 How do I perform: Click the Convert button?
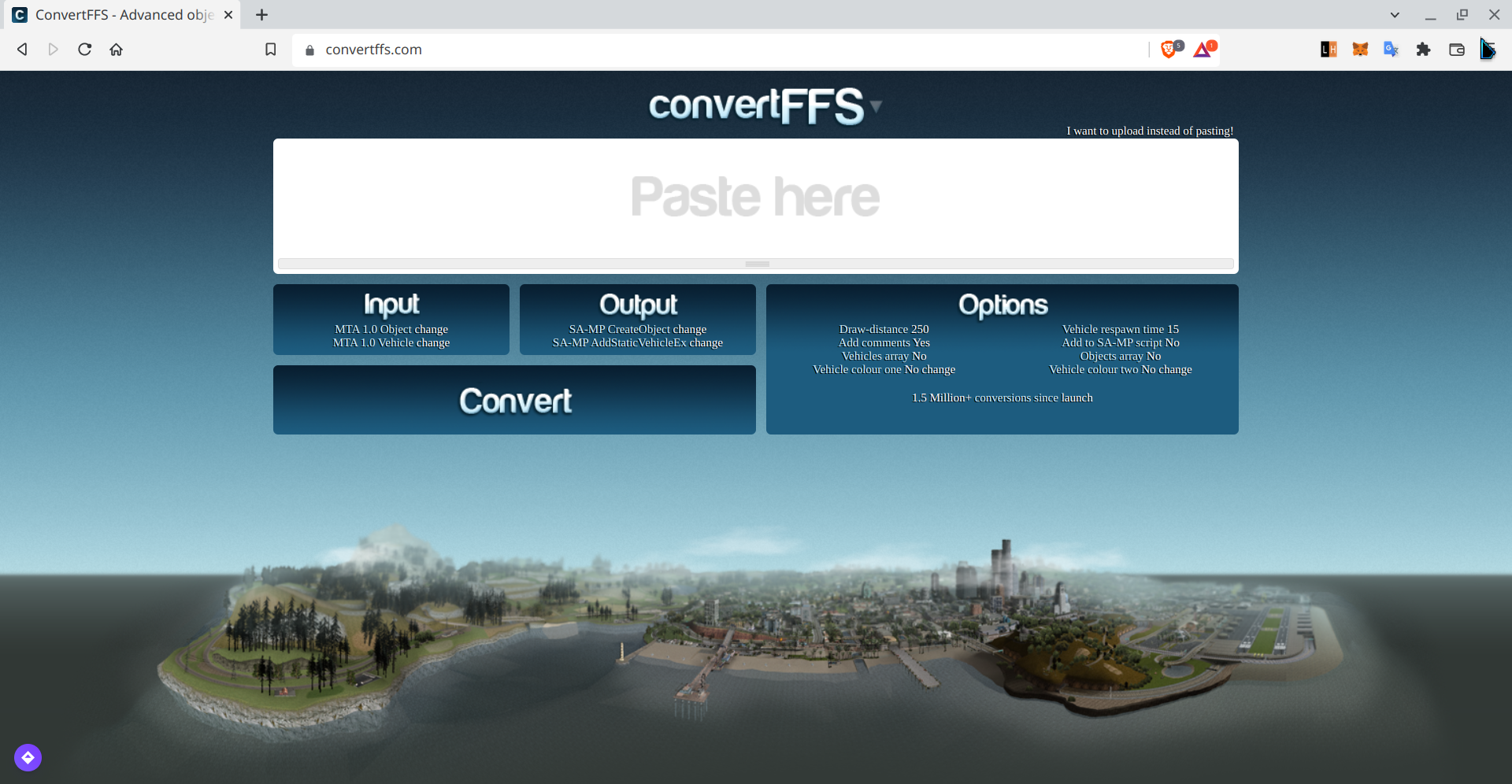pos(514,400)
